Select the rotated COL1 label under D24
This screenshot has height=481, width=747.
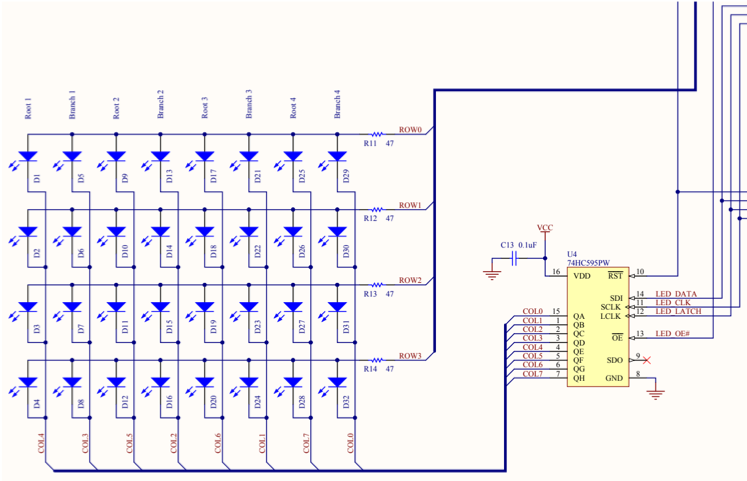(262, 443)
